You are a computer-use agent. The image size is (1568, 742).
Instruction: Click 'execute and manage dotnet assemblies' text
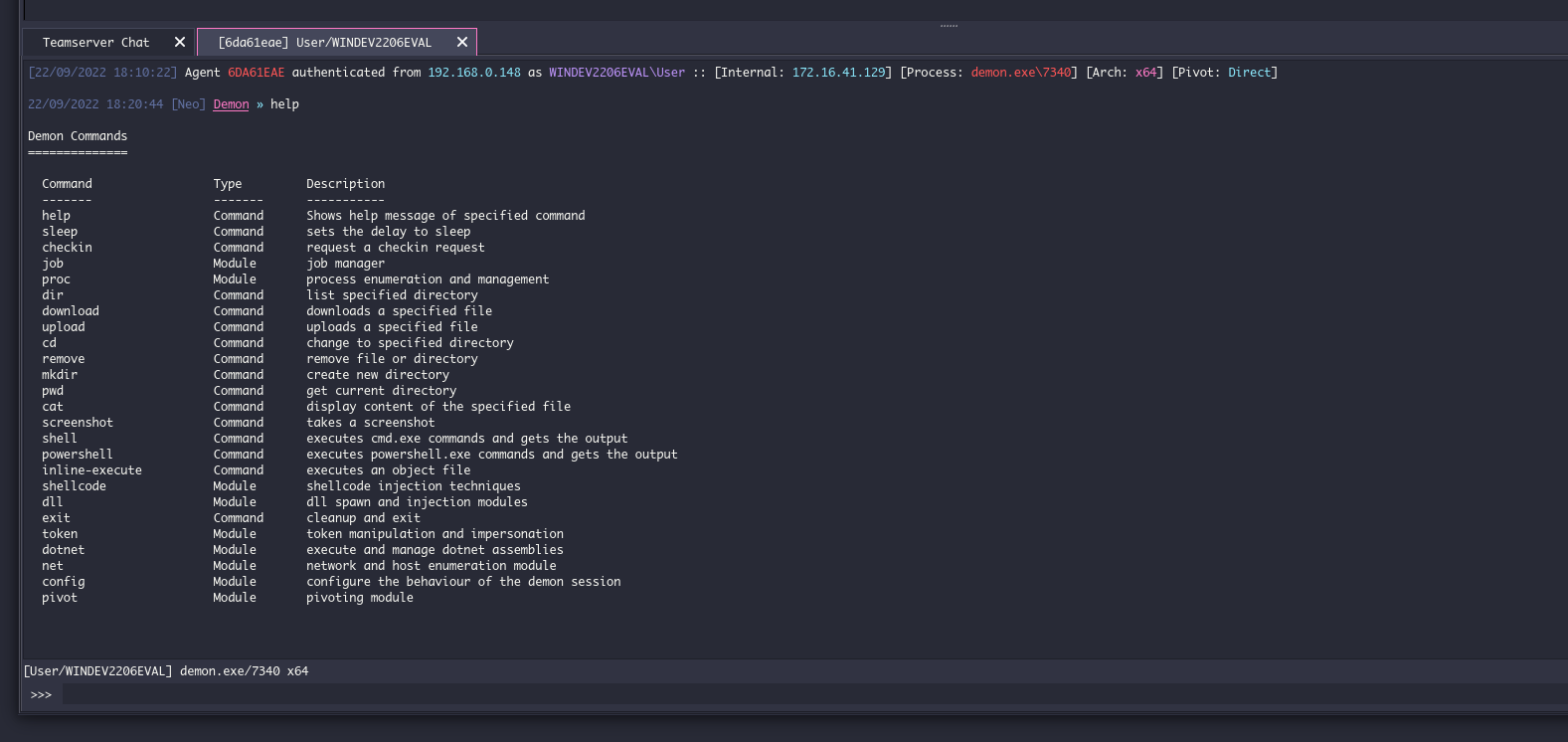435,549
